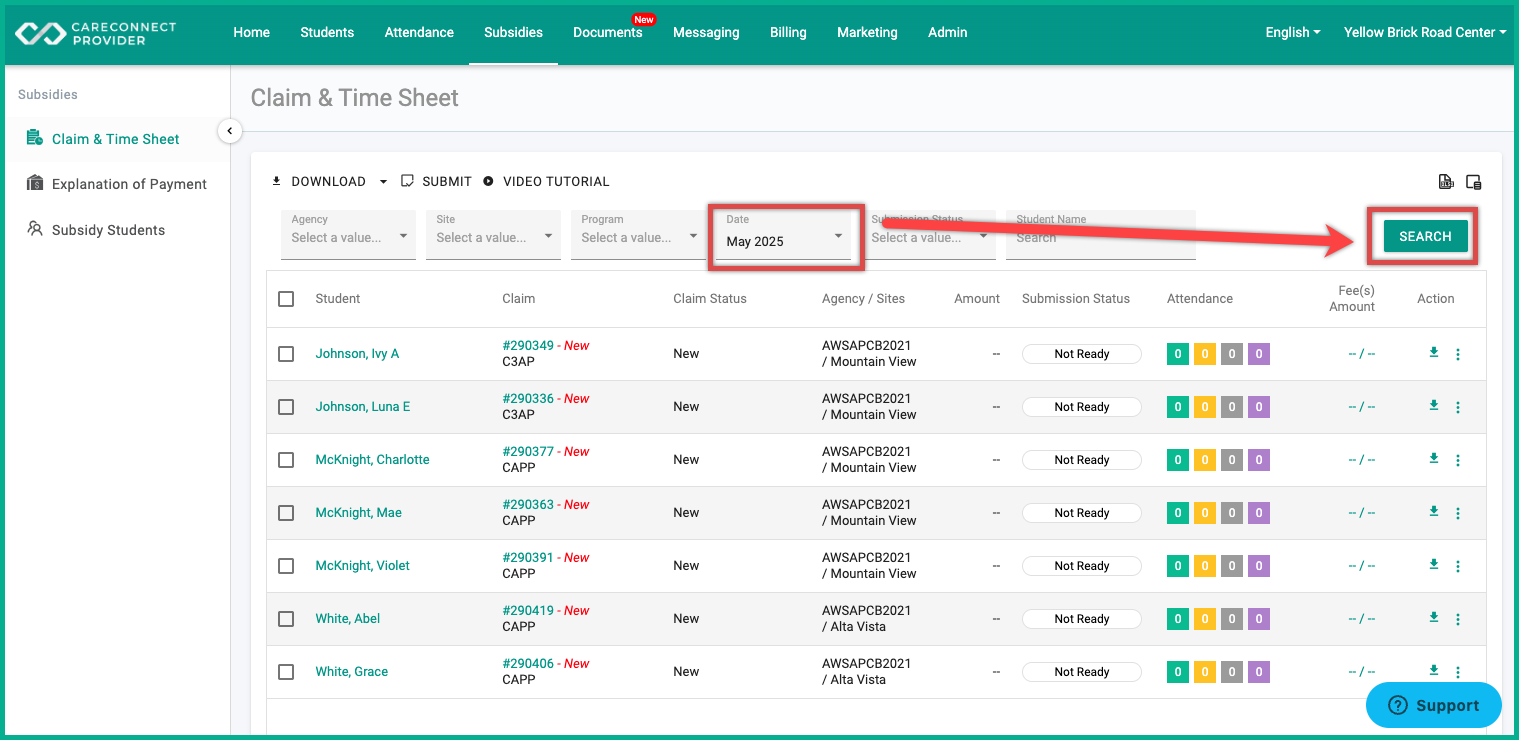Download claim for White, Abel

pos(1433,617)
